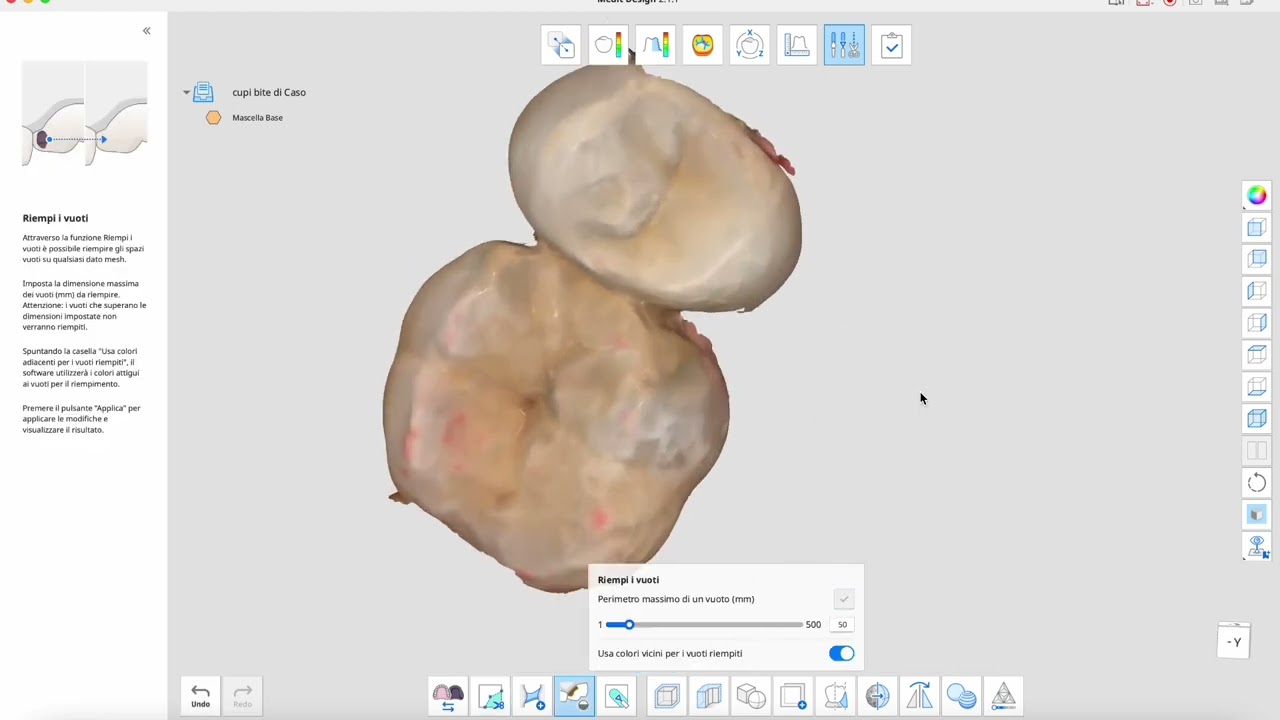The image size is (1280, 720).
Task: Collapse the left help panel with double chevron
Action: (146, 31)
